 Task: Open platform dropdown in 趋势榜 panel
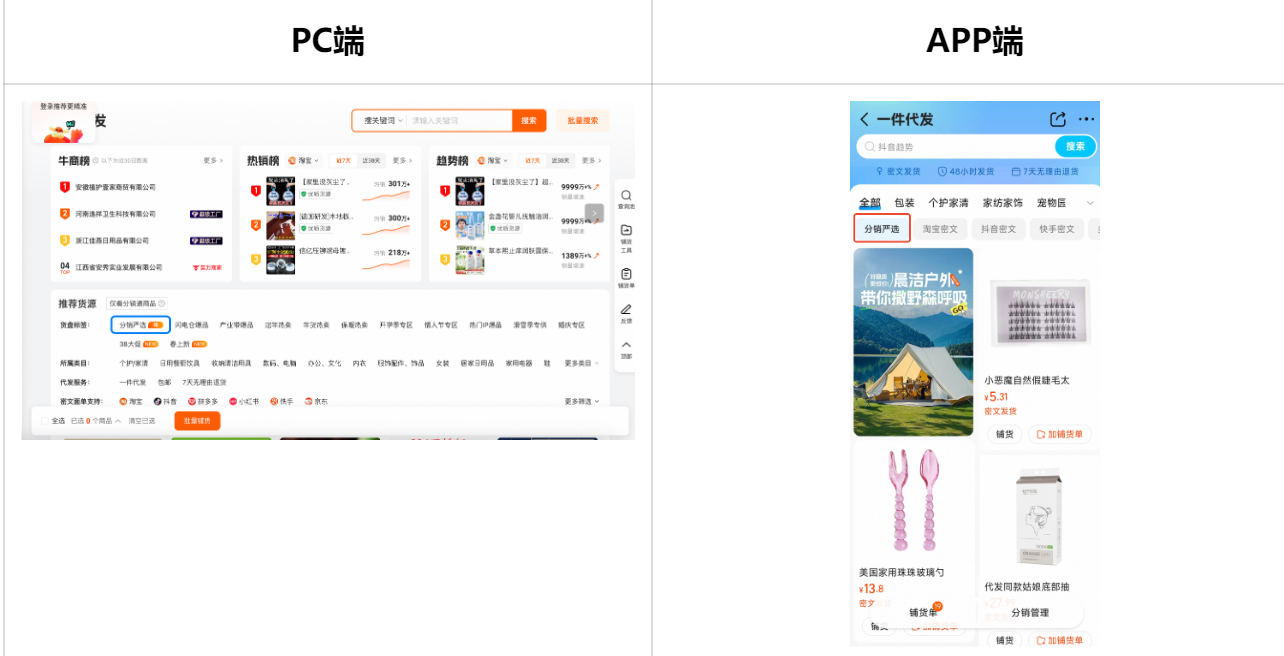pyautogui.click(x=492, y=160)
